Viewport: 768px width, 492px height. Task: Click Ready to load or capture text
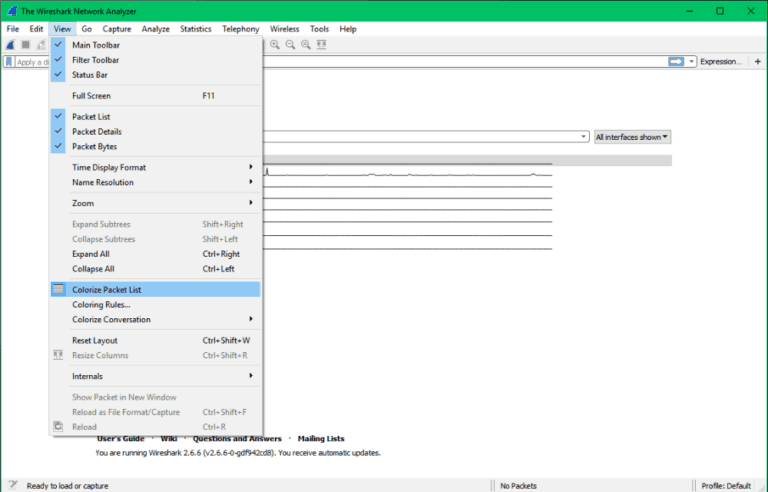click(x=68, y=486)
